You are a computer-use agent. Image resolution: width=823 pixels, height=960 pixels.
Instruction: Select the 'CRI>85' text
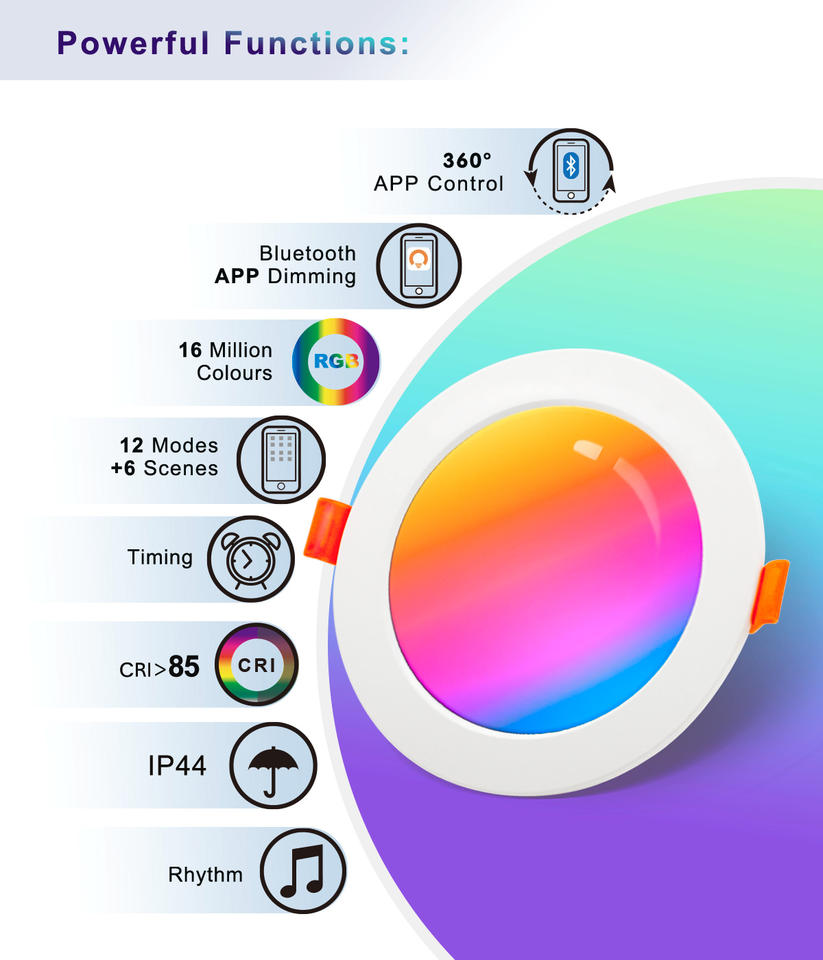click(x=159, y=667)
